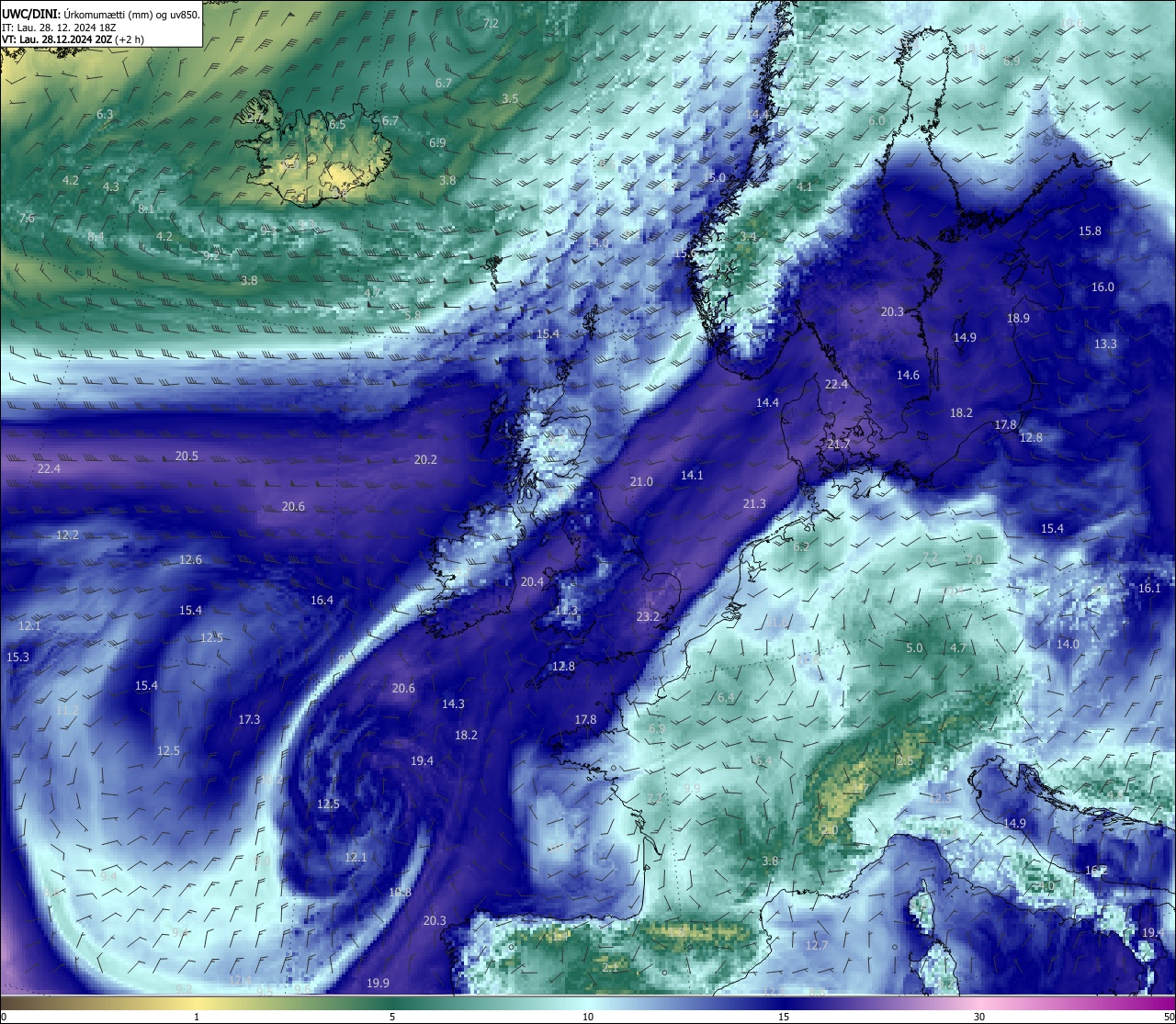Click the 21.0 value on the map
1176x1024 pixels.
tap(641, 482)
